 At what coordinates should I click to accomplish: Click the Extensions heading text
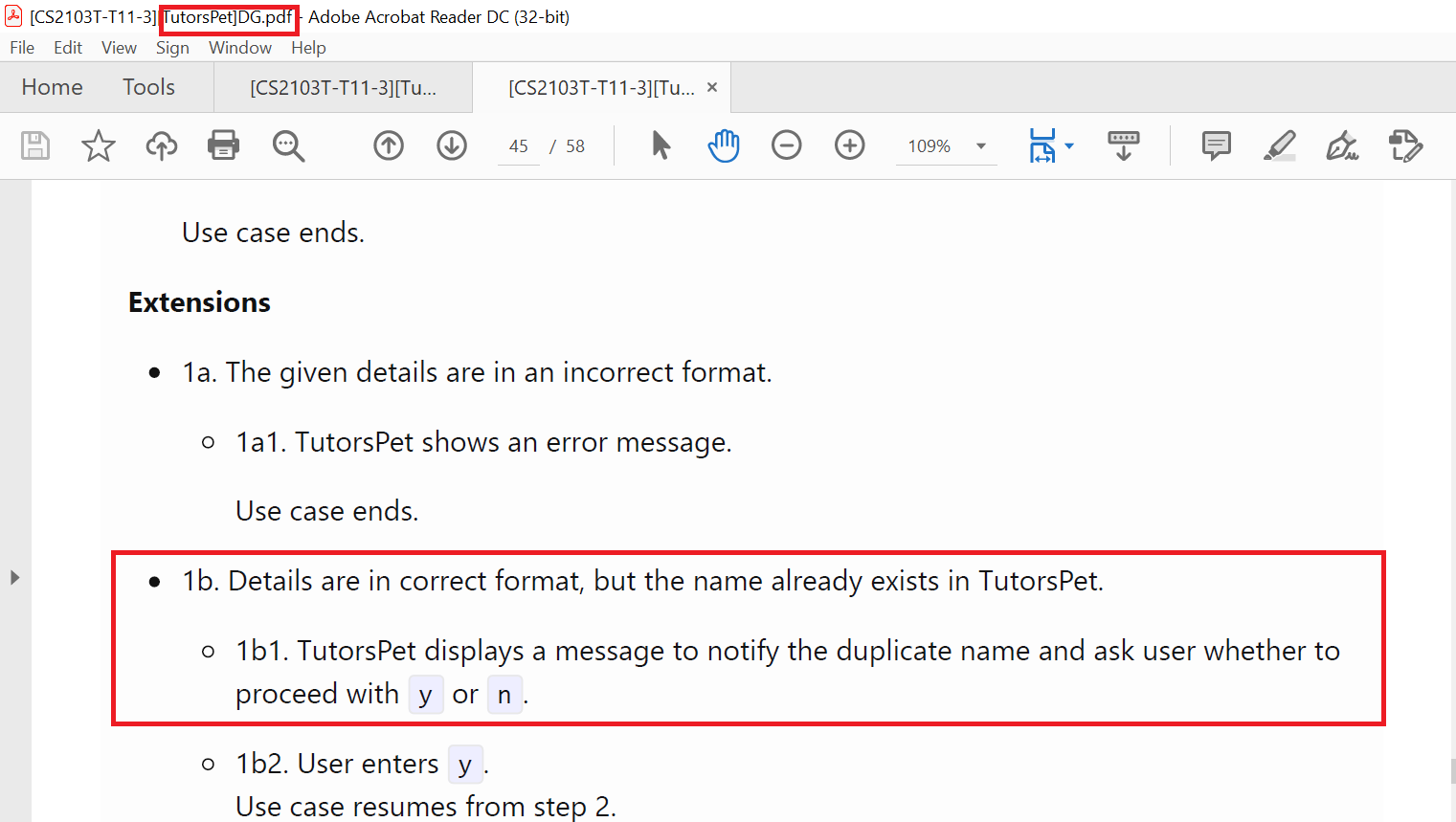pyautogui.click(x=199, y=302)
